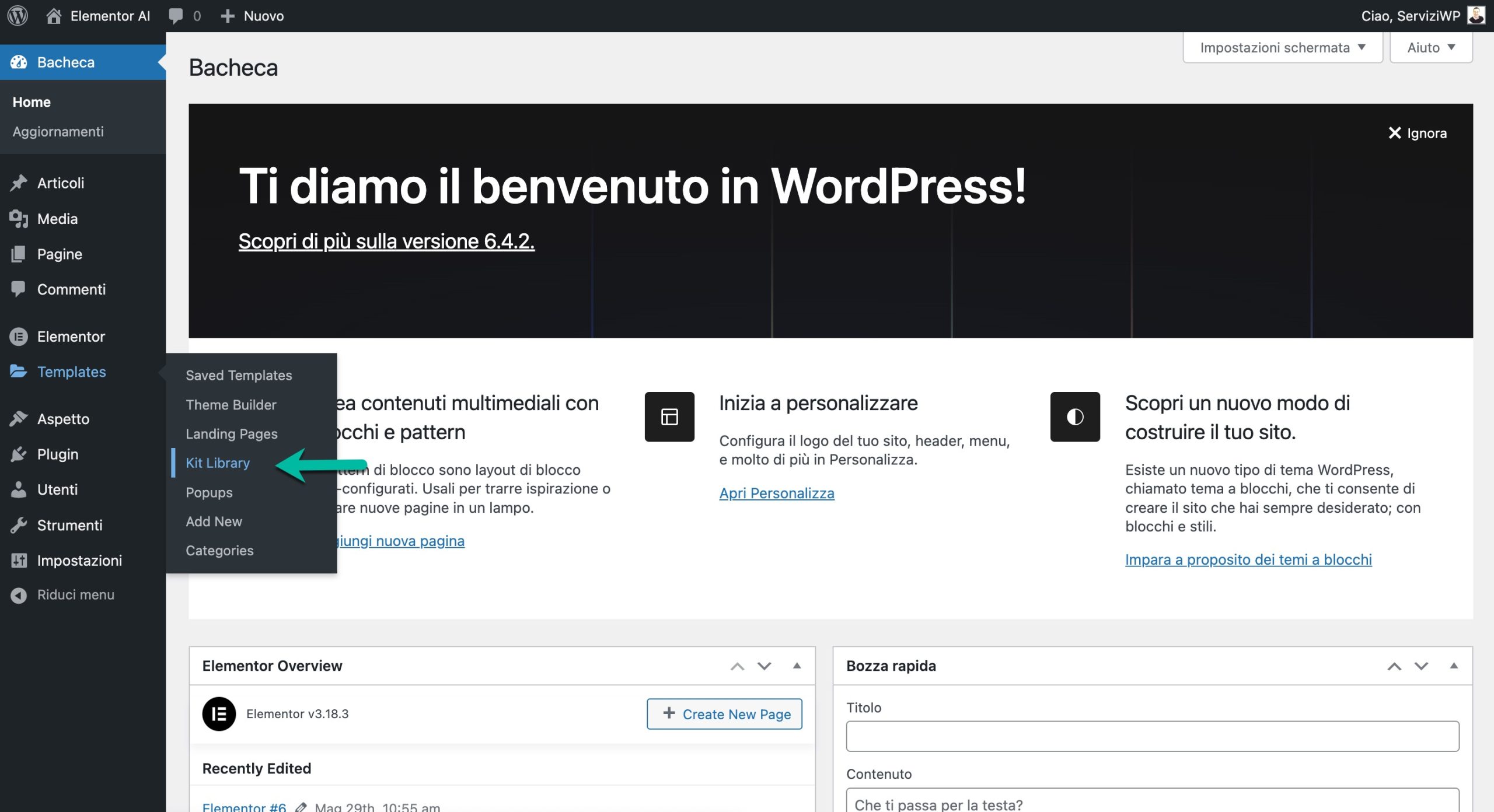Click the ServiziWP user avatar
Viewport: 1494px width, 812px height.
pyautogui.click(x=1476, y=15)
